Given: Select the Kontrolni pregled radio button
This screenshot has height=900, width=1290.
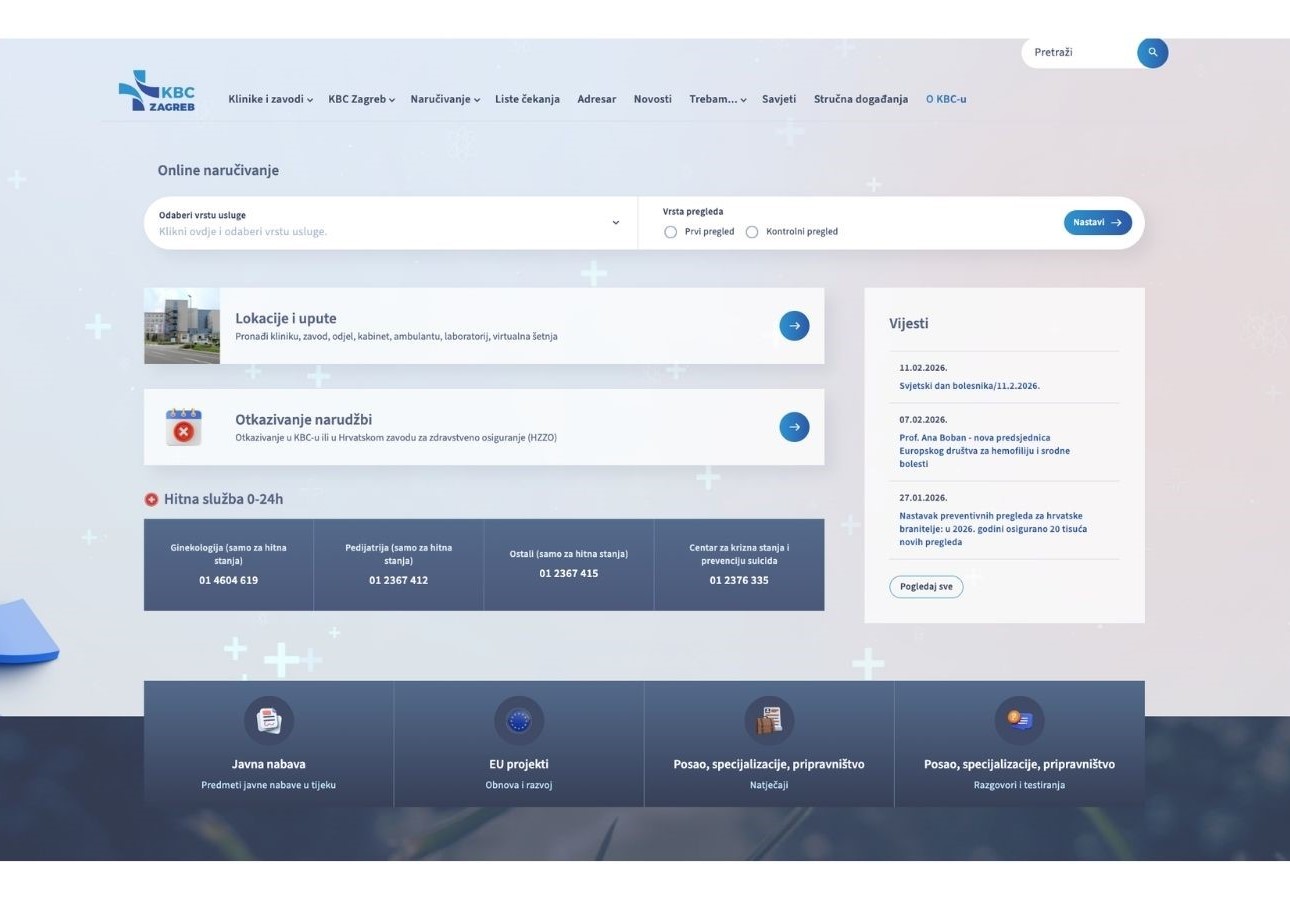Looking at the screenshot, I should pyautogui.click(x=752, y=231).
